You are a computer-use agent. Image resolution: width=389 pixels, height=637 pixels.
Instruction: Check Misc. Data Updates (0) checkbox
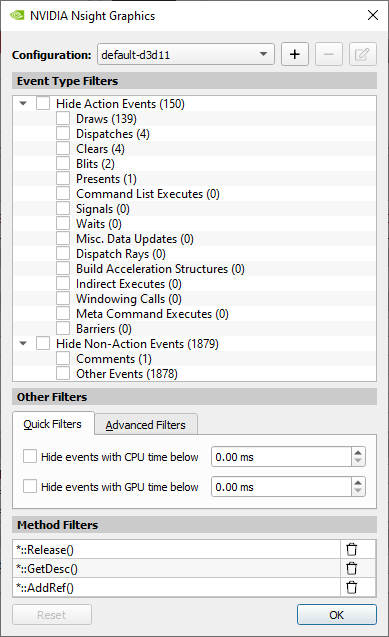(63, 238)
